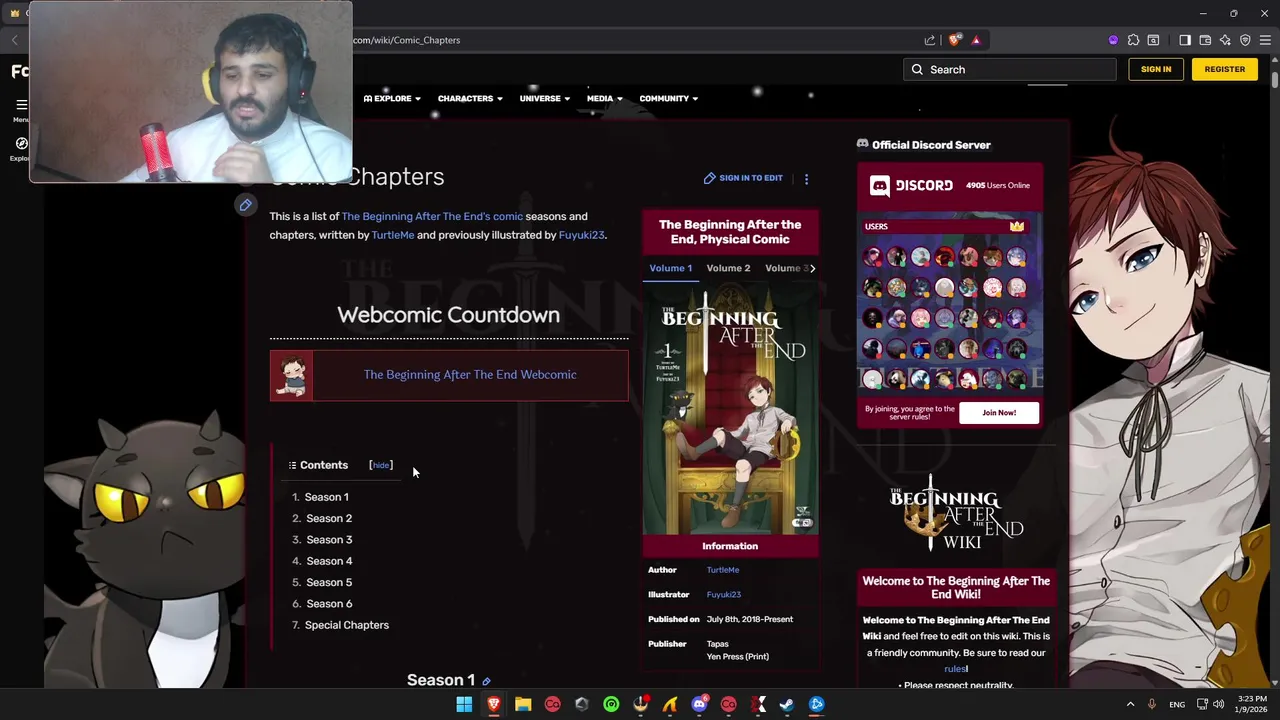The image size is (1280, 720).
Task: Open the Fuyuki23 link in intro text
Action: tap(581, 235)
